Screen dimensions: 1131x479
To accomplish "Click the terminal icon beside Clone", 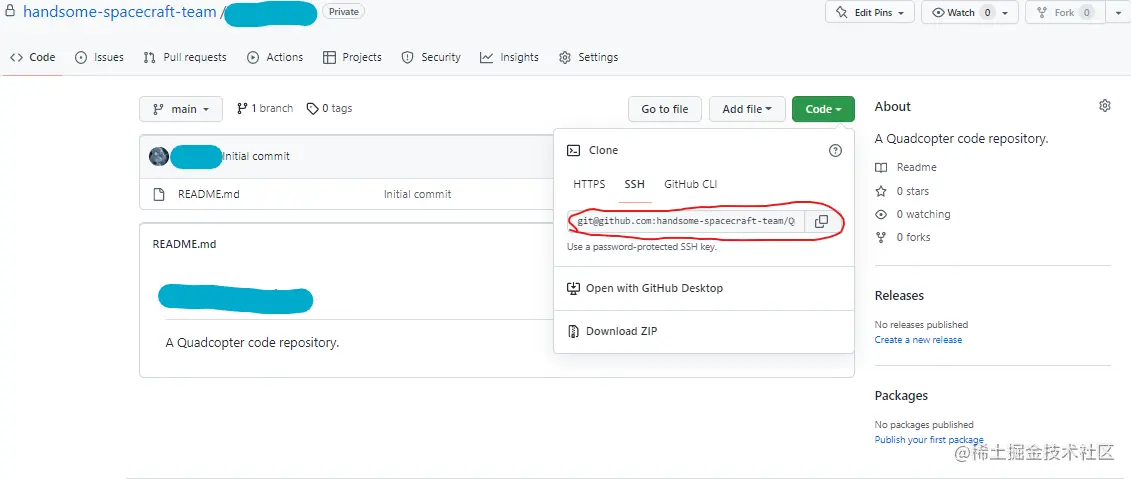I will coord(573,150).
